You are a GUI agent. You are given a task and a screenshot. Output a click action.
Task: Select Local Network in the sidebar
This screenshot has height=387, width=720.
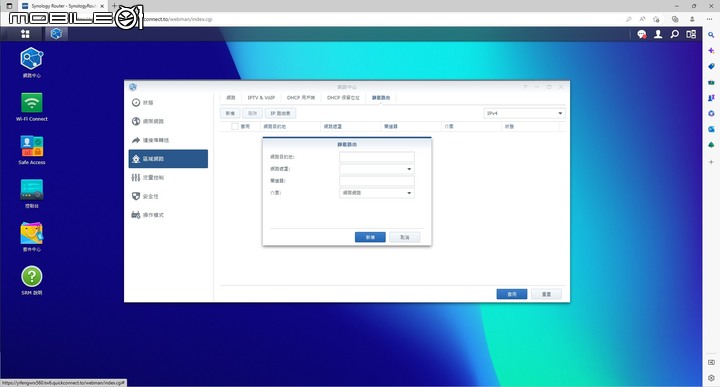[x=168, y=159]
